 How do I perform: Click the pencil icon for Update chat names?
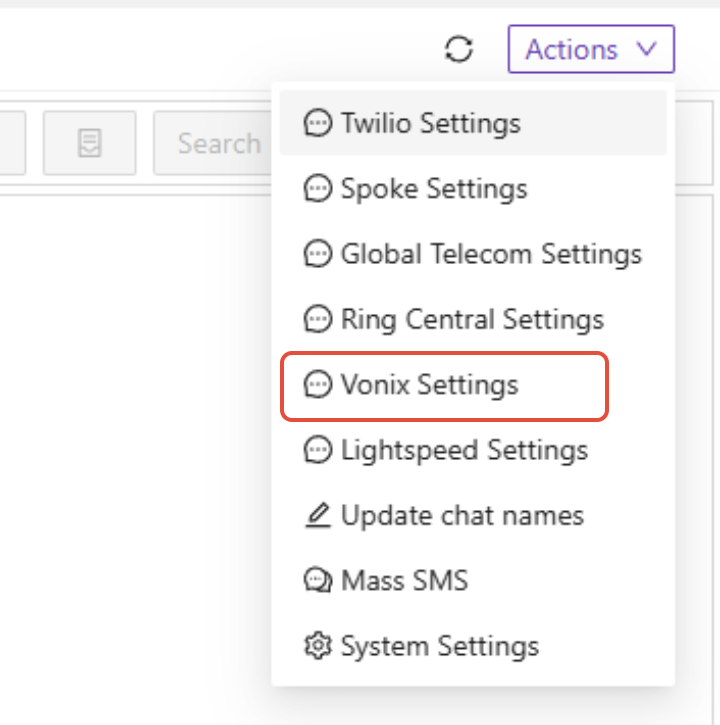318,515
